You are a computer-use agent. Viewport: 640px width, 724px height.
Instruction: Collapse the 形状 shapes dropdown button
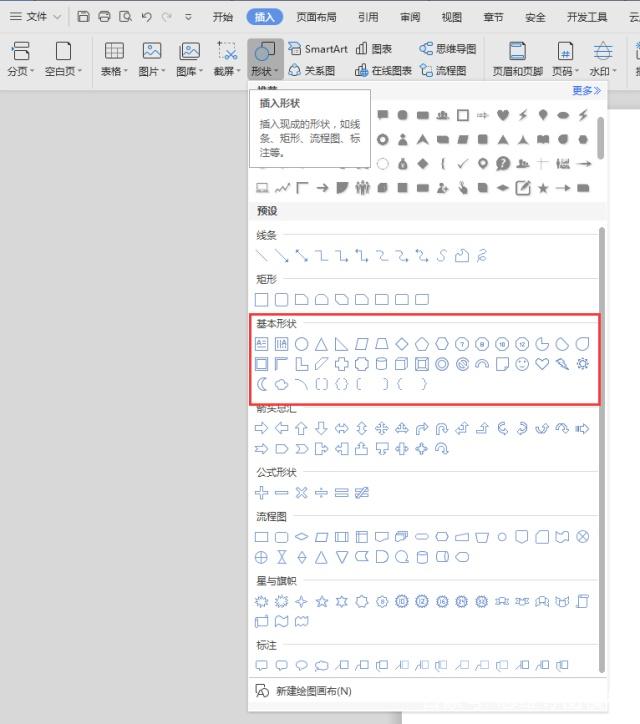(x=265, y=59)
